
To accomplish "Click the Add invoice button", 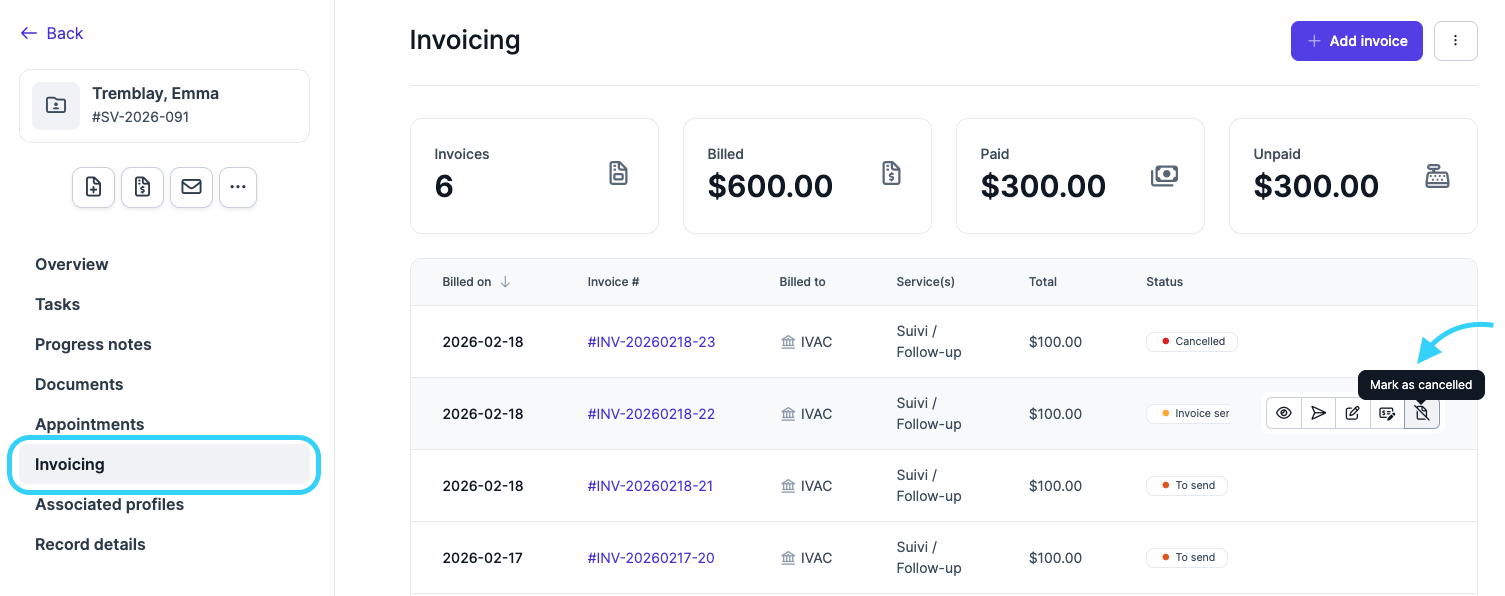I will pyautogui.click(x=1356, y=41).
